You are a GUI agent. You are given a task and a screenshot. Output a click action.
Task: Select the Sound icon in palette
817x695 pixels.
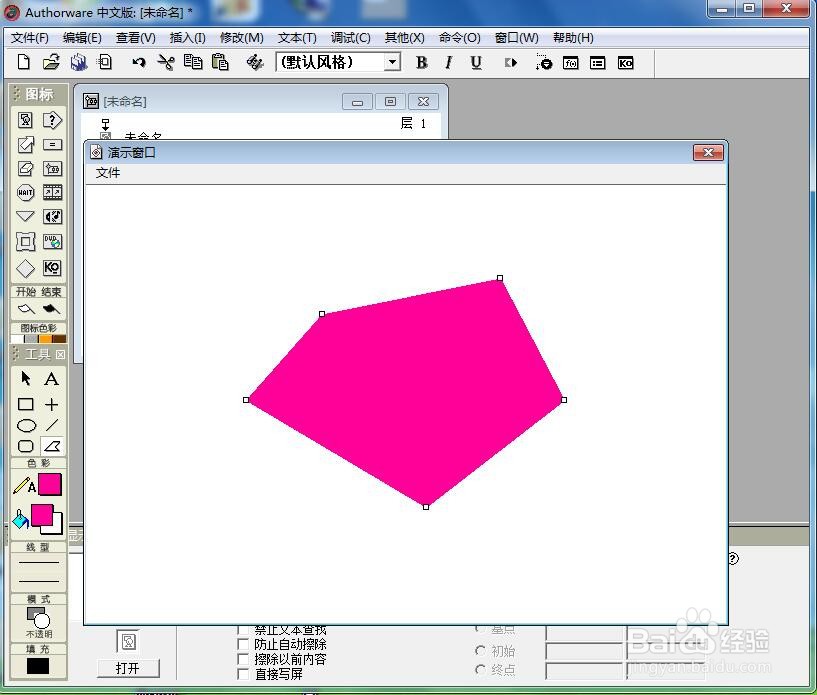tap(52, 216)
